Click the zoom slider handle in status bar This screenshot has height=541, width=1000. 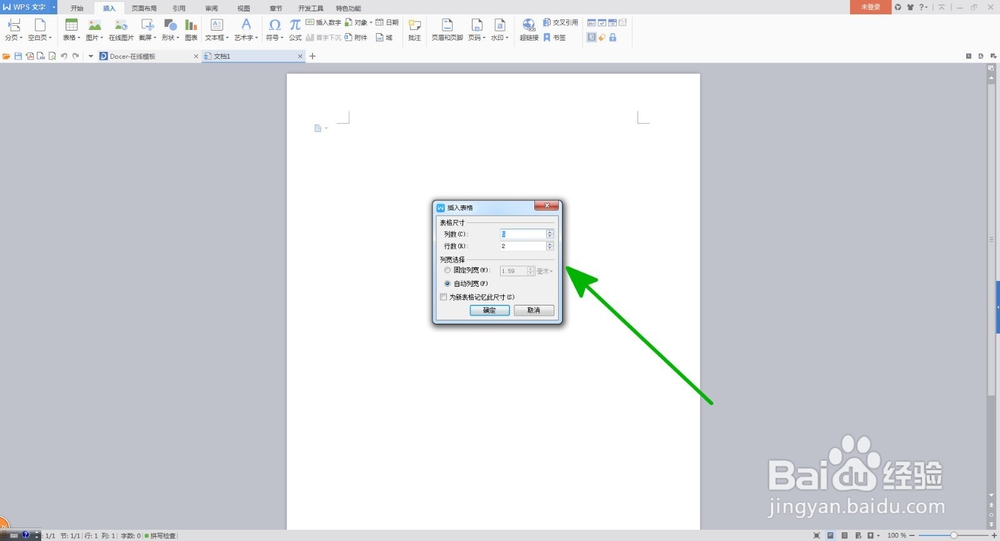point(954,535)
